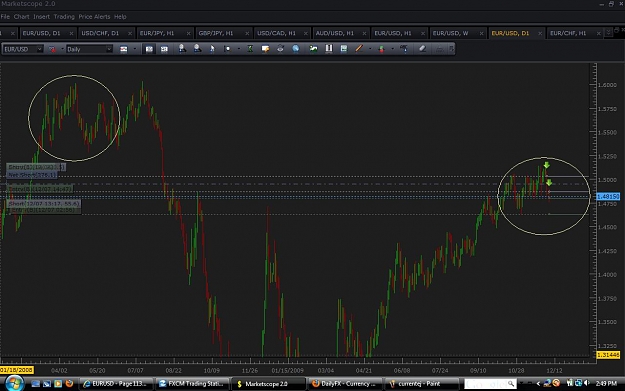
Task: Open DailyFX - Currency taskbar button
Action: pos(344,384)
